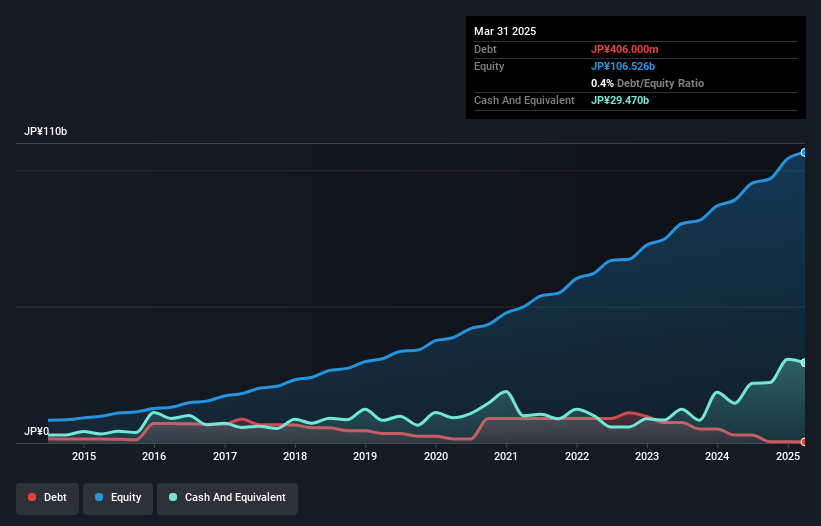Screen dimensions: 821x526
Task: Click the red Debt legend dot
Action: point(32,497)
